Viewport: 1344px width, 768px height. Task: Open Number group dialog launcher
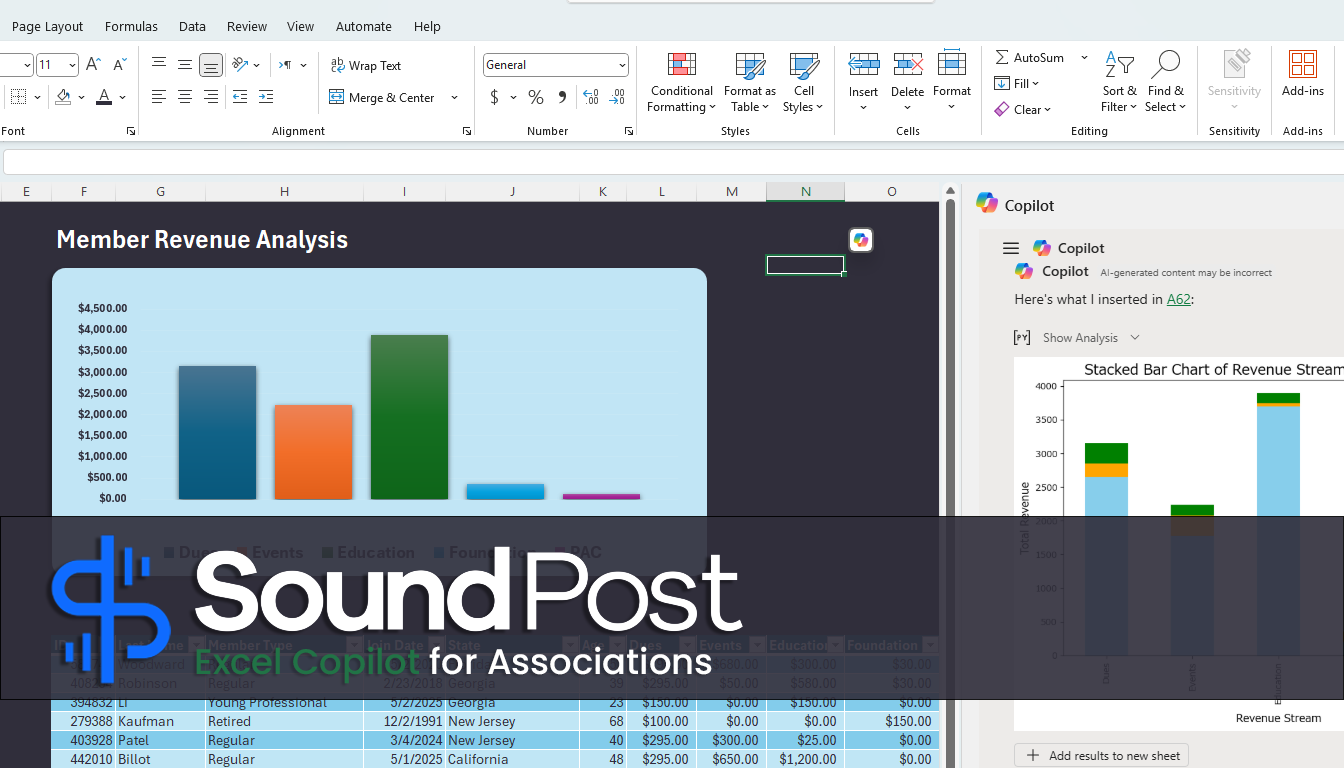click(629, 131)
